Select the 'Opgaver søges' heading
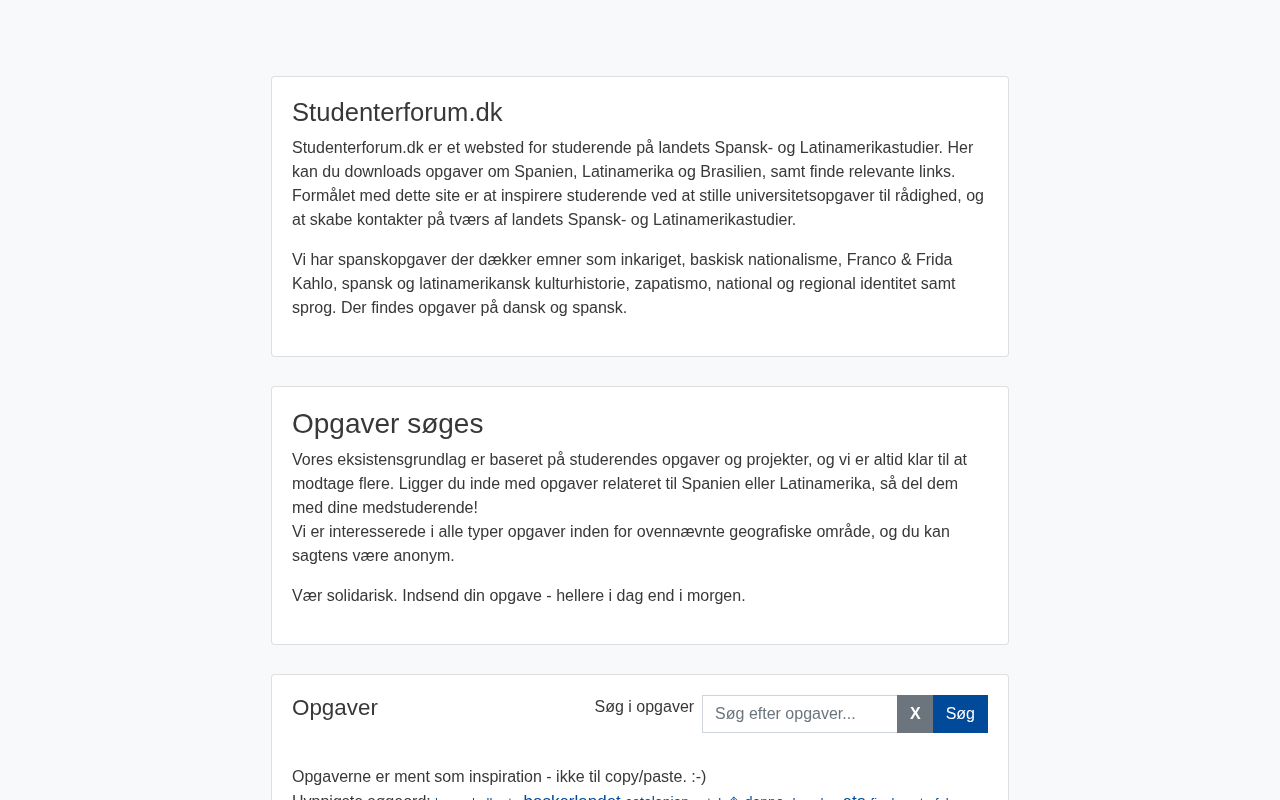 [x=387, y=424]
